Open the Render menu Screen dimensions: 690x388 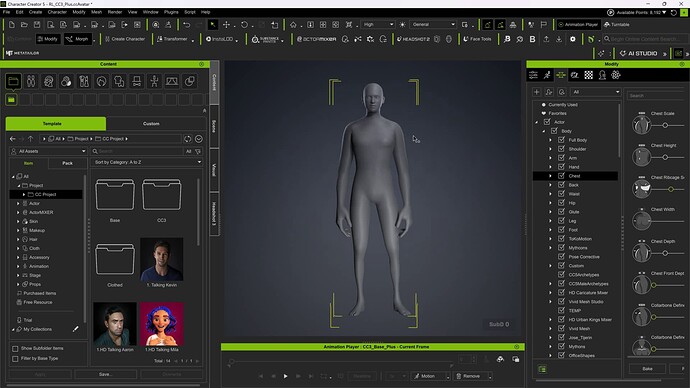click(114, 12)
